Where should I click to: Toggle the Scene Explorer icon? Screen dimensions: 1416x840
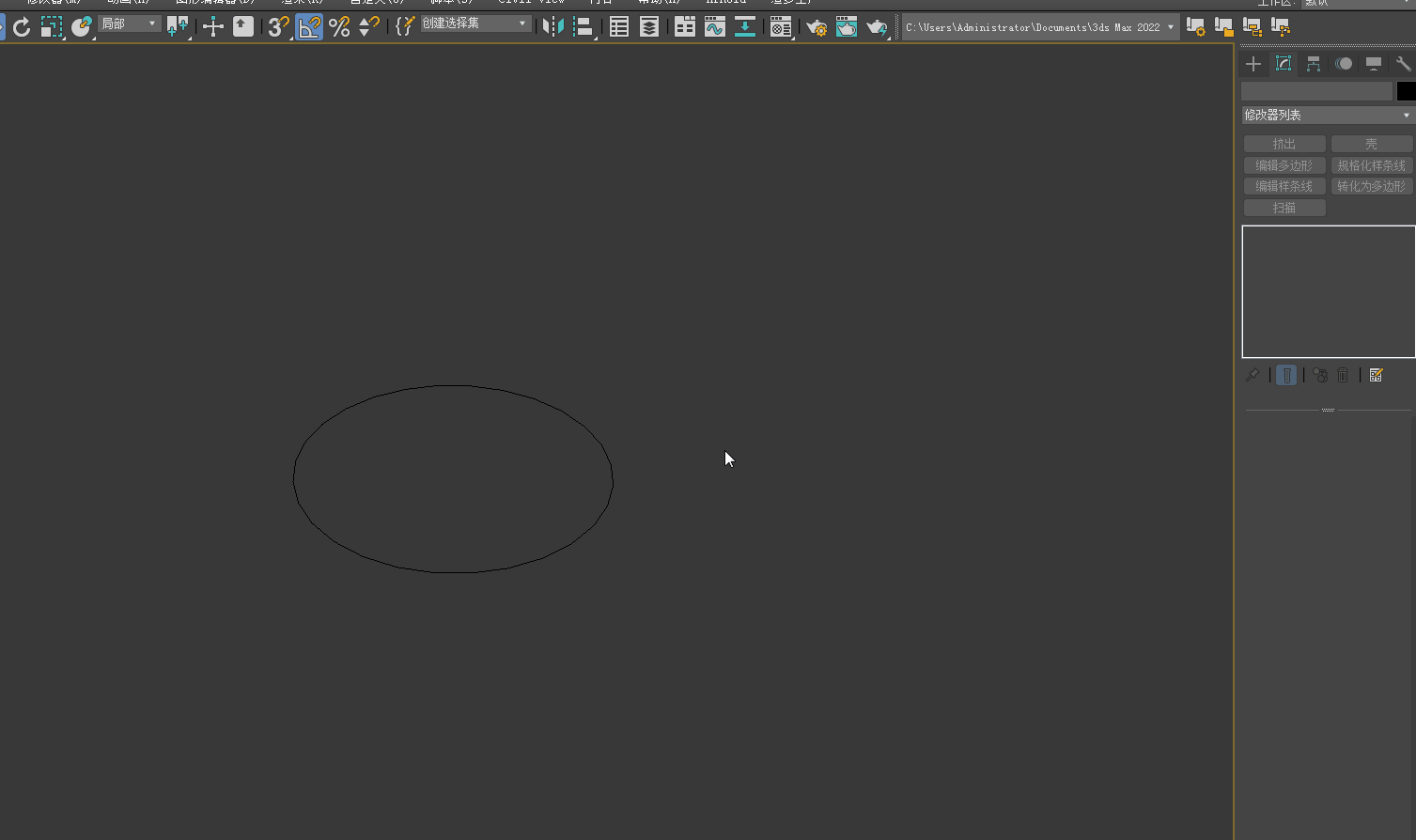click(619, 27)
